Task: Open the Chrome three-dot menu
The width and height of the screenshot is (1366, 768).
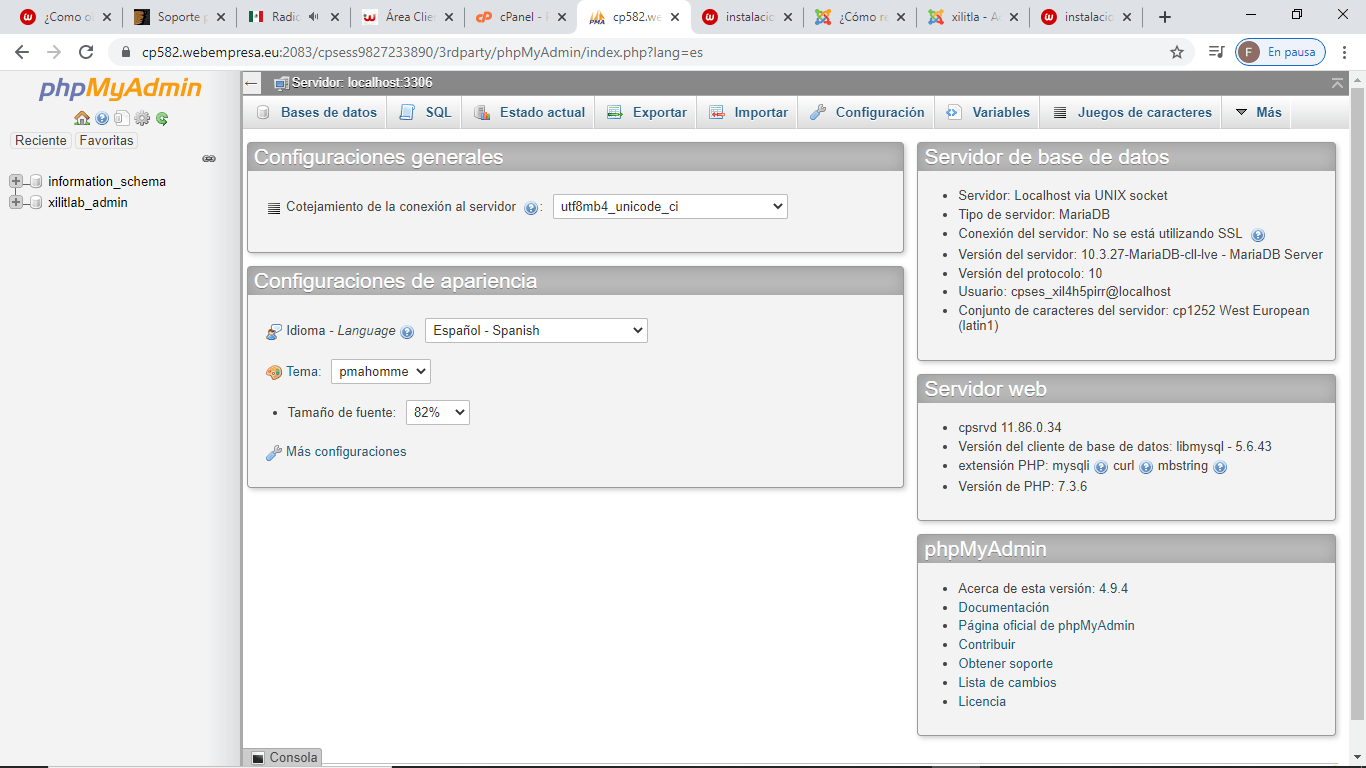Action: coord(1344,52)
